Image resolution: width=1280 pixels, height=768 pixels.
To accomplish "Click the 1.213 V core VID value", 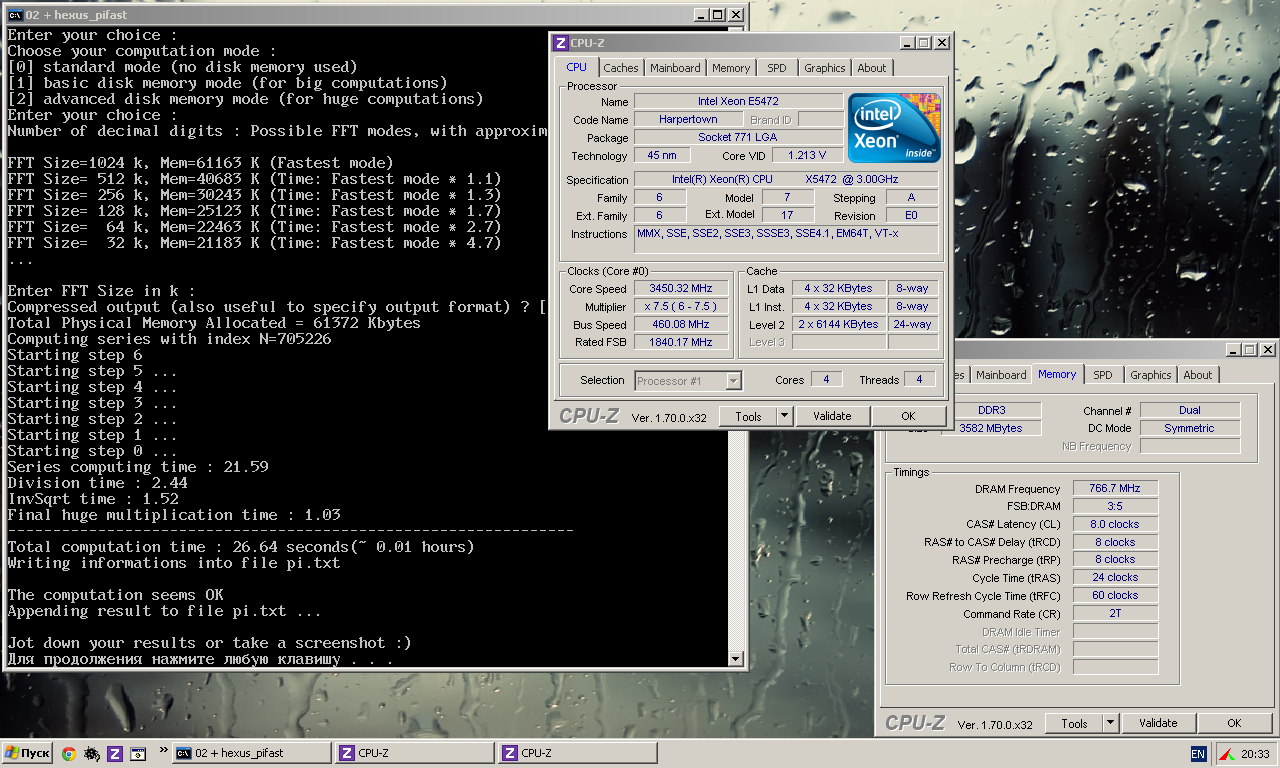I will pos(806,156).
